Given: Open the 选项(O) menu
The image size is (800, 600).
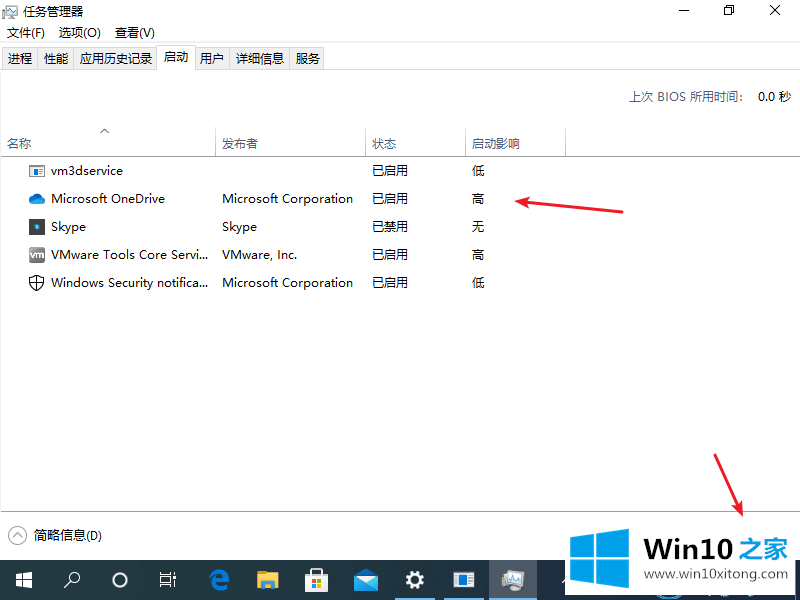Looking at the screenshot, I should pyautogui.click(x=80, y=33).
